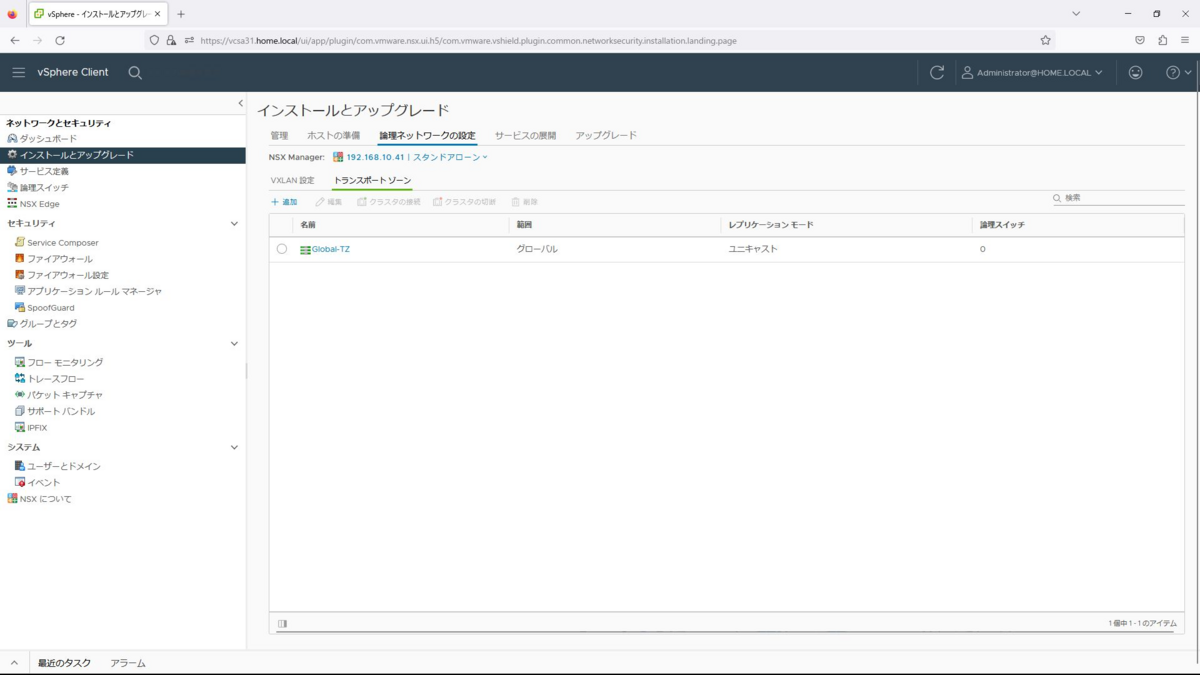The image size is (1200, 675).
Task: Collapse the ツール section
Action: pos(234,343)
